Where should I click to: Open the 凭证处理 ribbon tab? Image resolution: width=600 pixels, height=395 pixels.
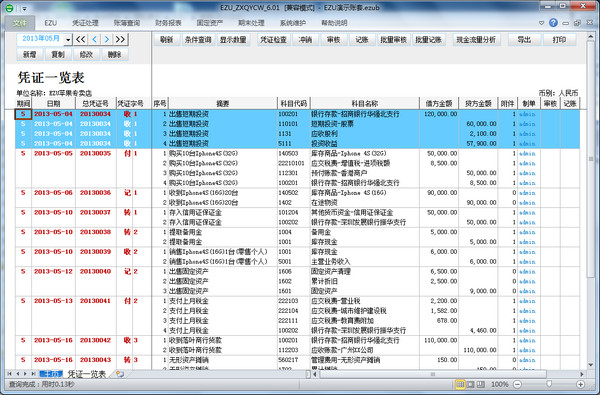coord(85,23)
